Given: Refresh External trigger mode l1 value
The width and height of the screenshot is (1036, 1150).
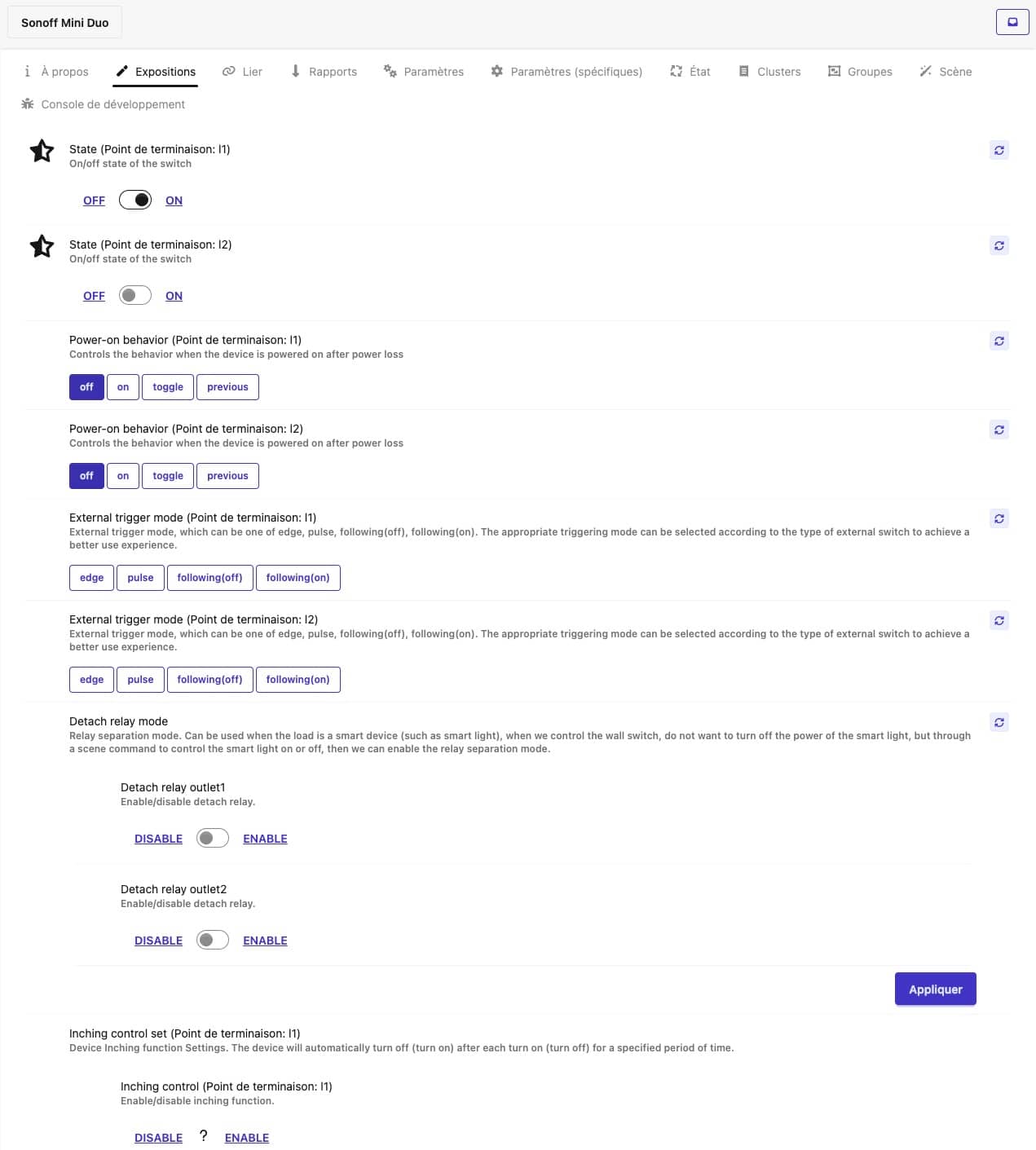Looking at the screenshot, I should tap(999, 518).
